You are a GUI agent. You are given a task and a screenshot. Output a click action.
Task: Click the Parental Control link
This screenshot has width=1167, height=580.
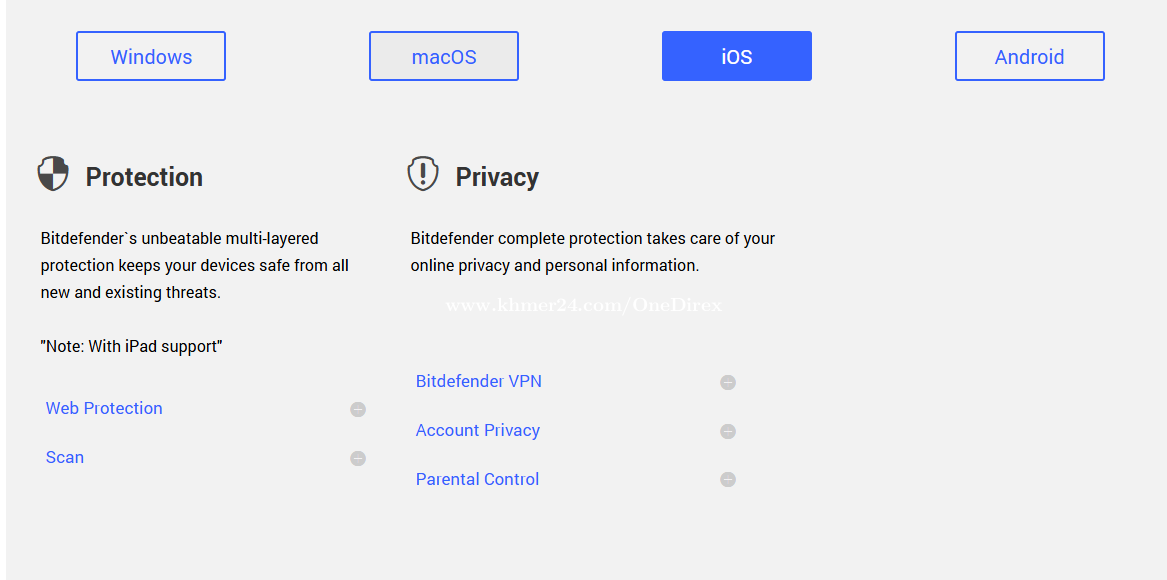point(478,479)
